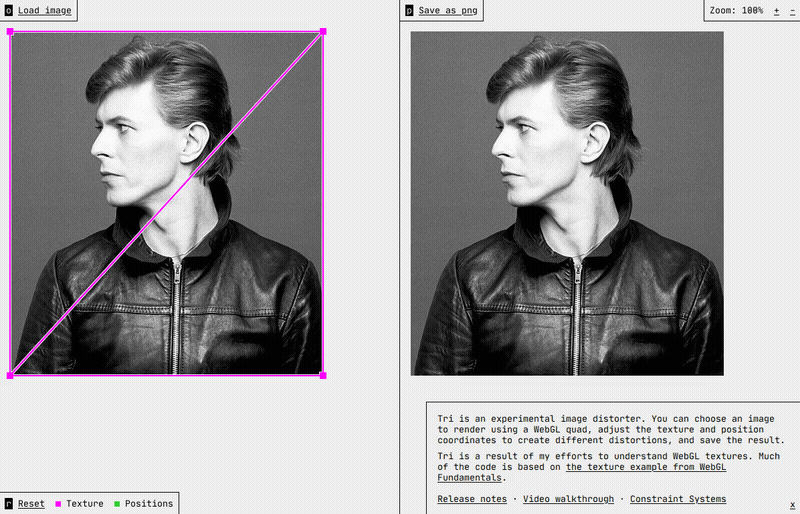800x514 pixels.
Task: Close the info panel with the x
Action: coord(792,504)
